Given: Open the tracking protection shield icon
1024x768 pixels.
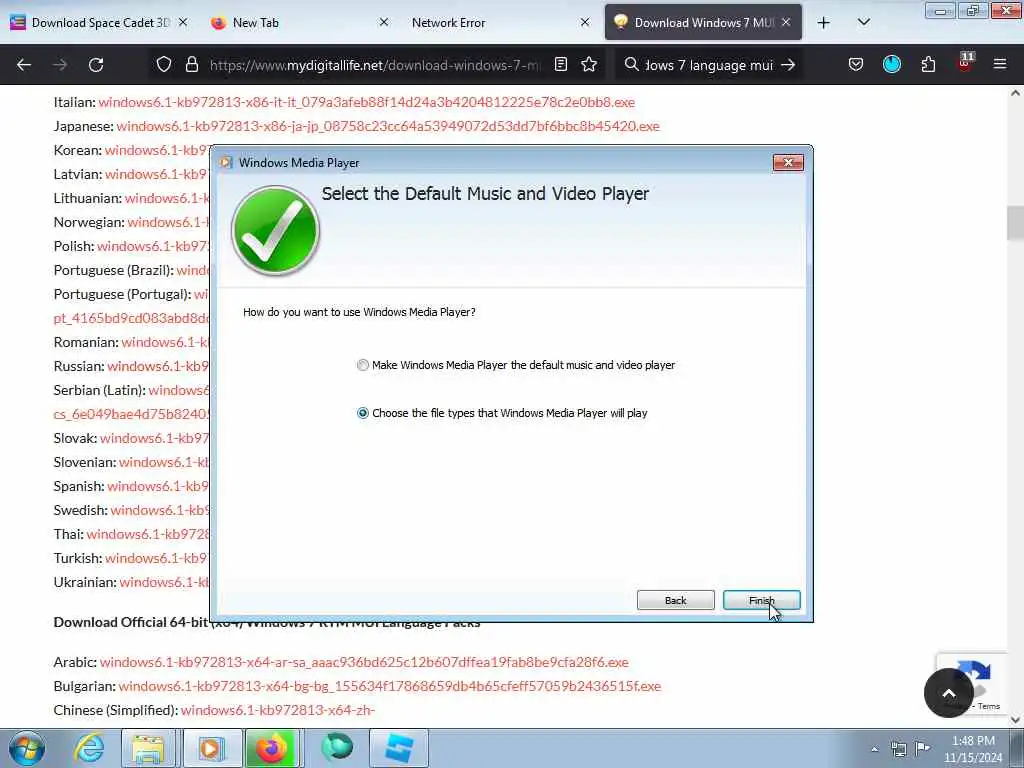Looking at the screenshot, I should (x=164, y=65).
